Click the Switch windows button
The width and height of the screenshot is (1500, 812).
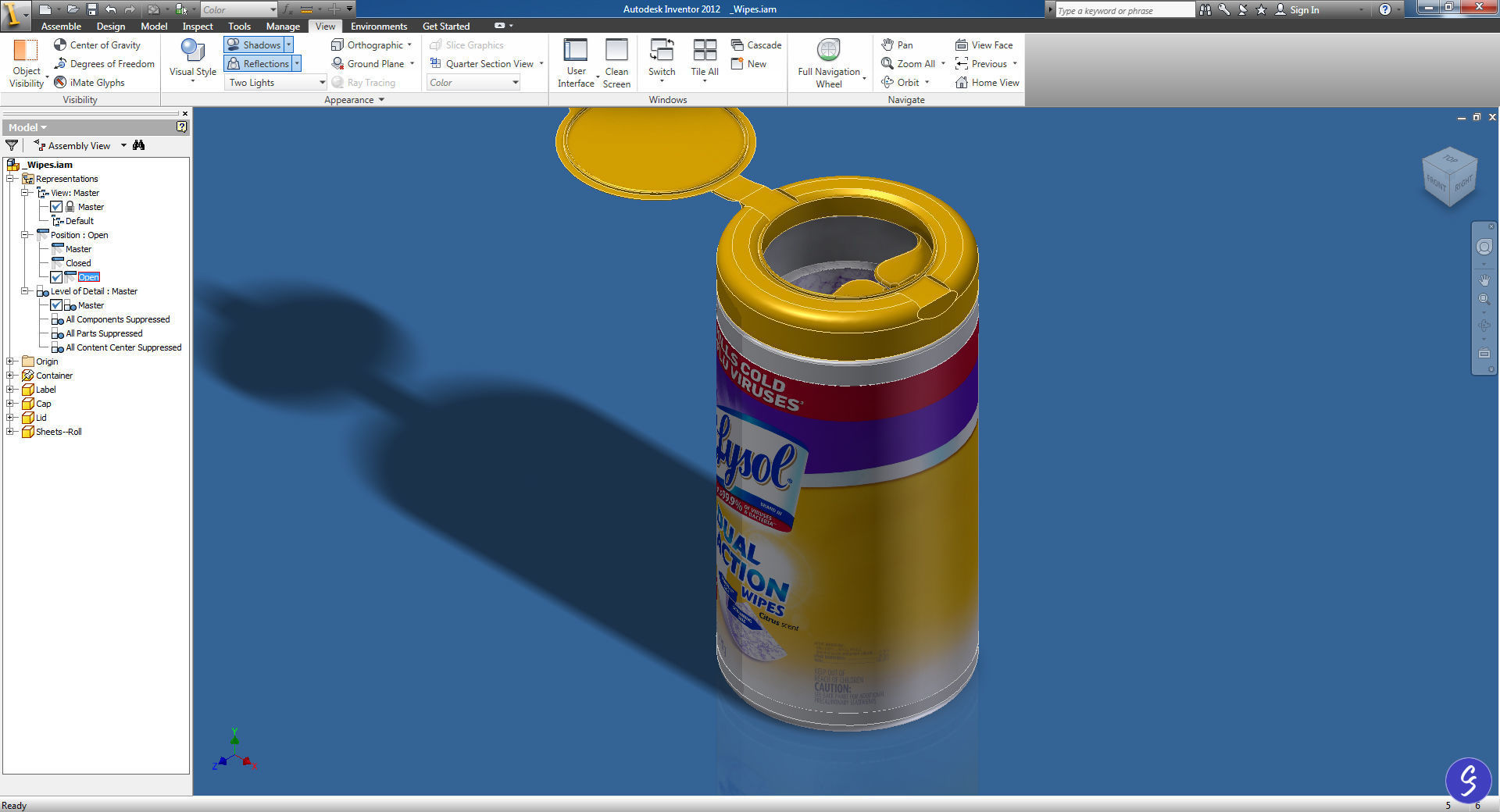pyautogui.click(x=662, y=59)
